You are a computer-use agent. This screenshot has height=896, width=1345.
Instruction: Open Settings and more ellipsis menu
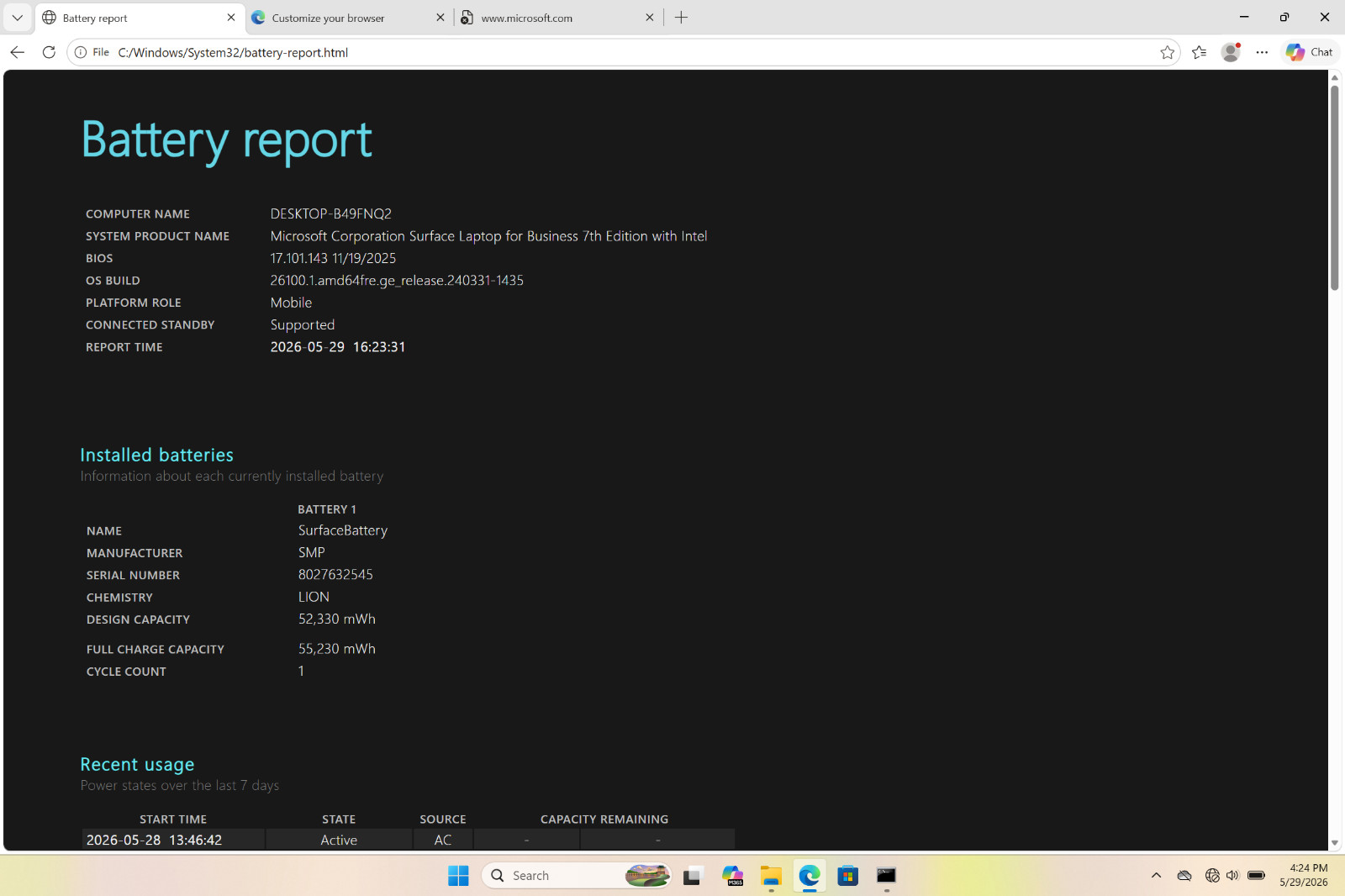pos(1262,52)
